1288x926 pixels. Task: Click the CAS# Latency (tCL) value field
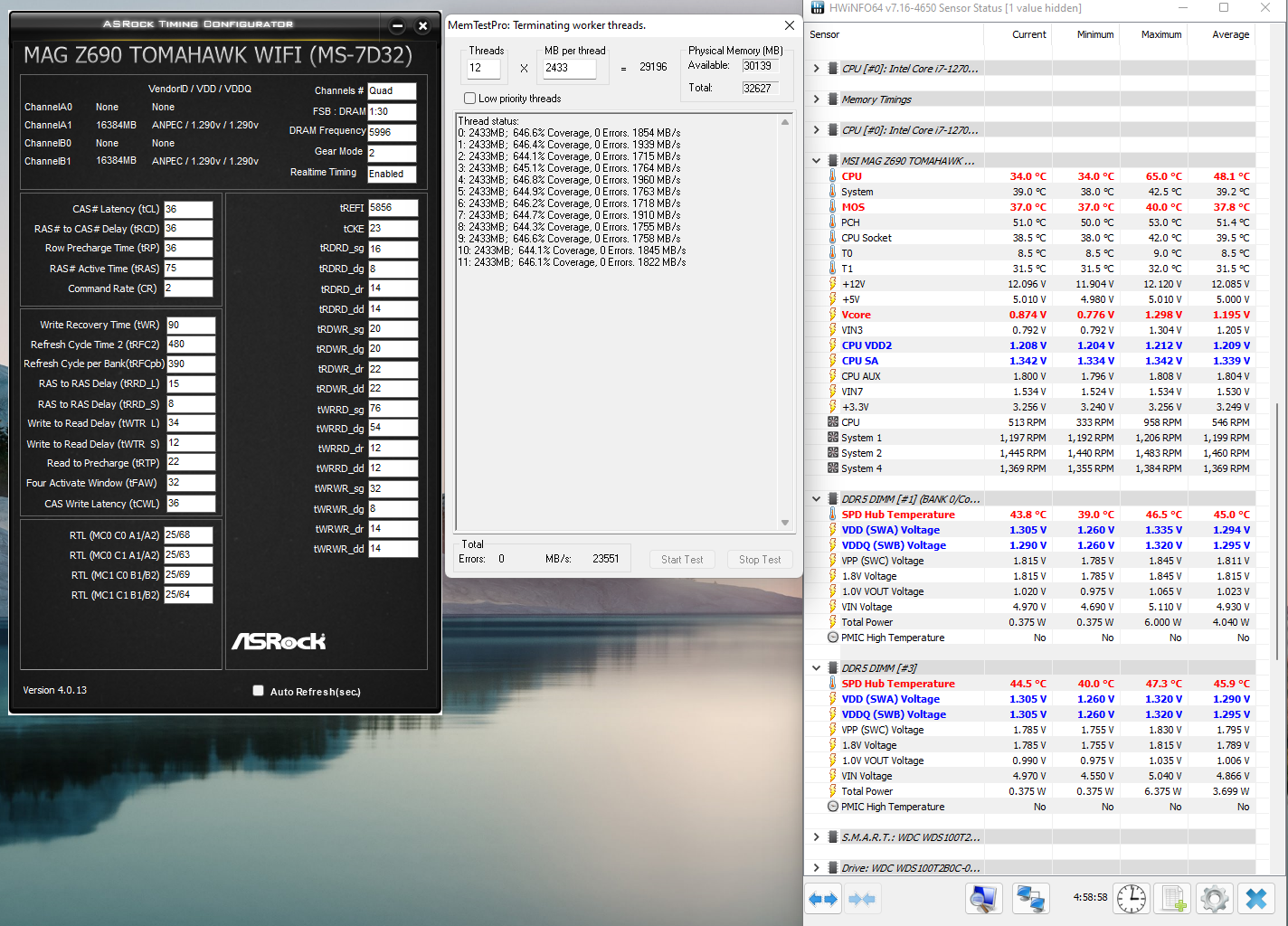187,209
